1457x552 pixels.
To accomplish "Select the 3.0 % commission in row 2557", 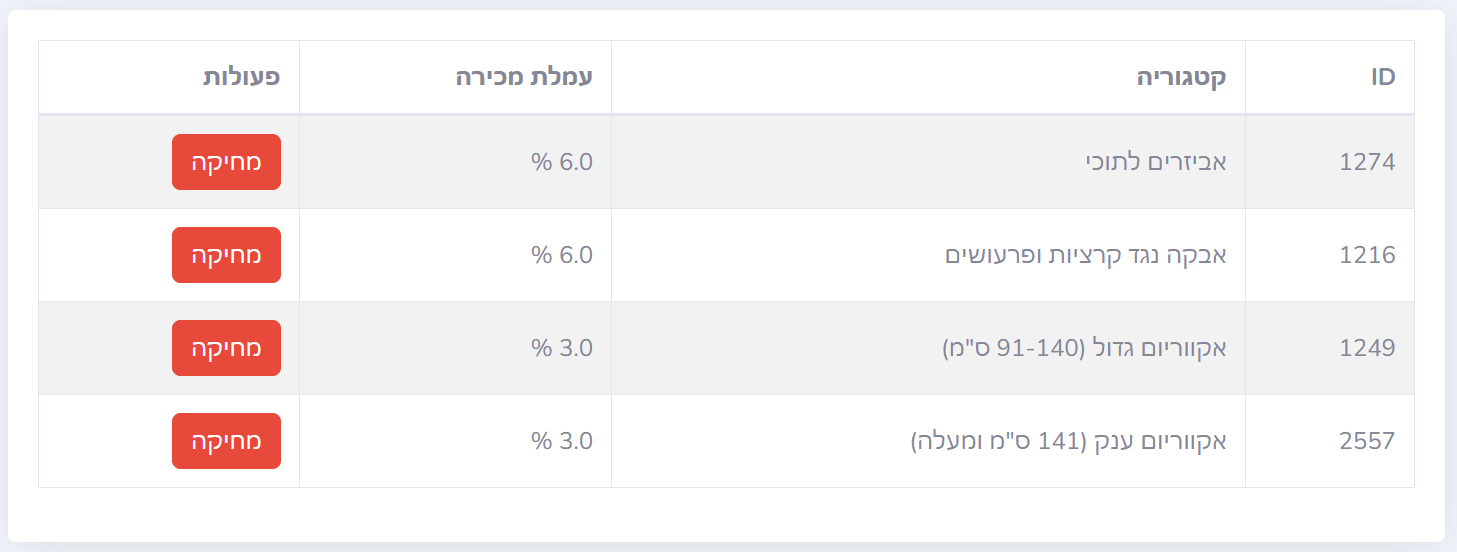I will click(x=562, y=441).
